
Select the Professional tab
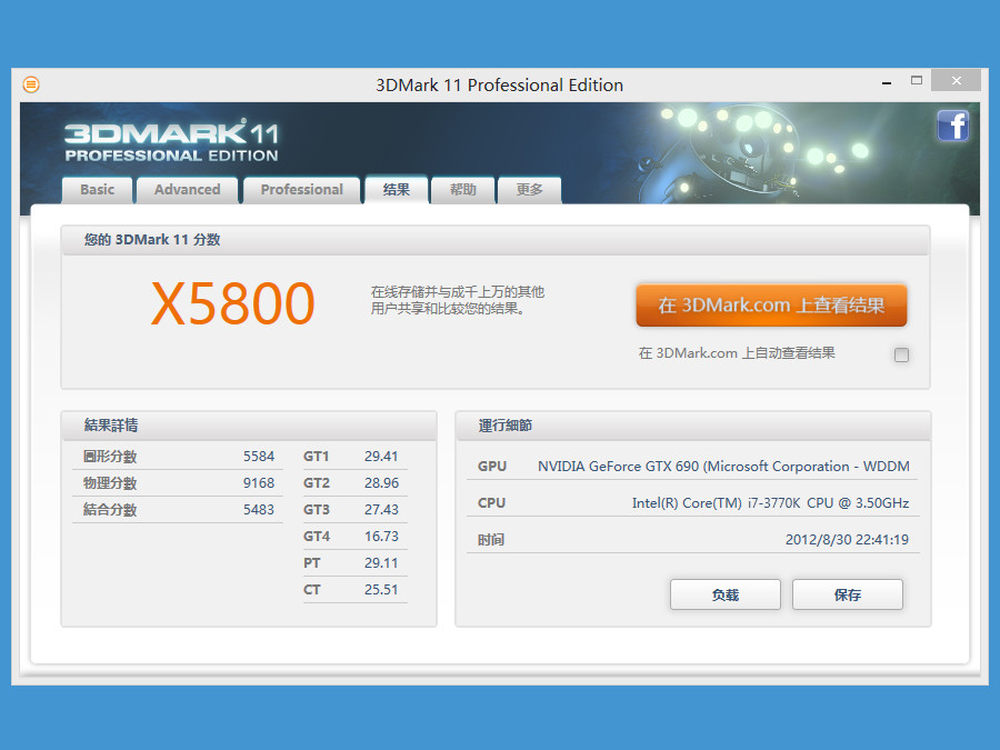(301, 190)
